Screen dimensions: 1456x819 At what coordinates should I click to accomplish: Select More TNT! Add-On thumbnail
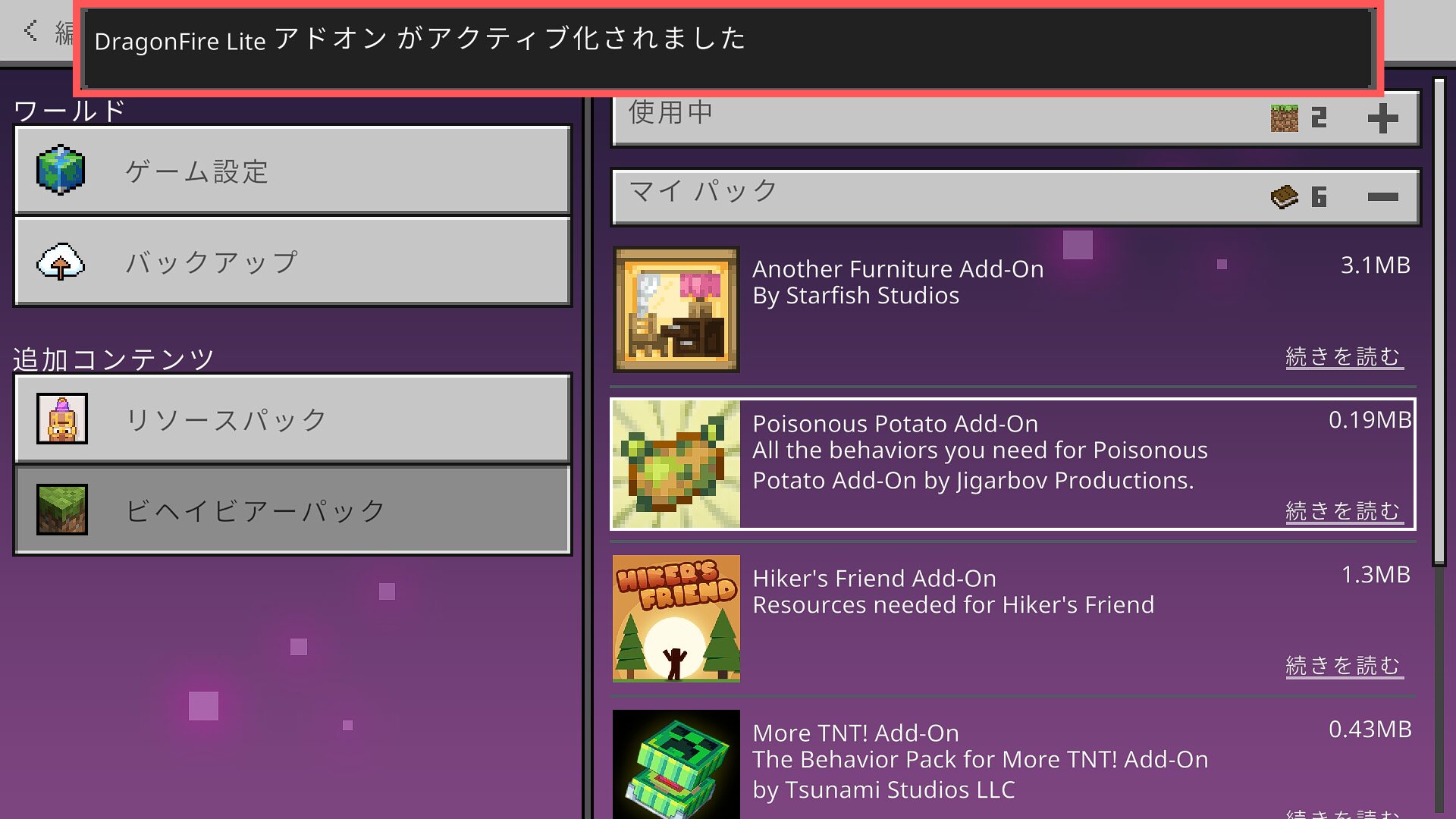coord(676,764)
